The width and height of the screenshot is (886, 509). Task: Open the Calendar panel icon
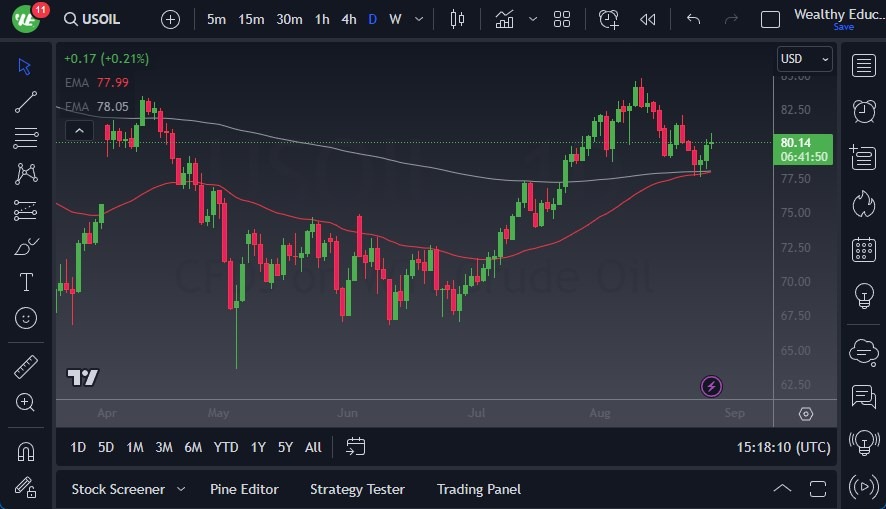(x=863, y=250)
